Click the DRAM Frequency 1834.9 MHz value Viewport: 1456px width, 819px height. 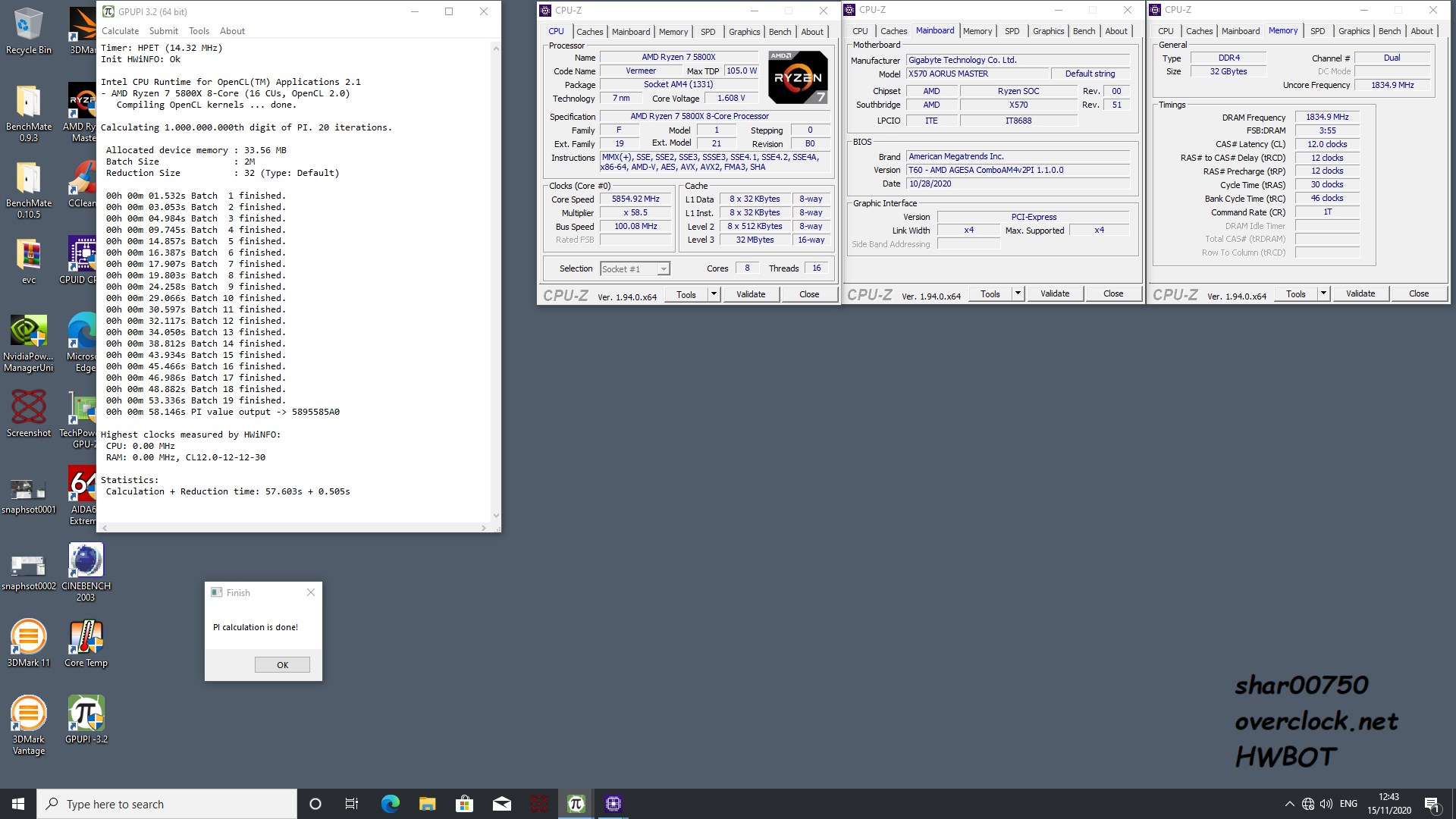pyautogui.click(x=1327, y=117)
